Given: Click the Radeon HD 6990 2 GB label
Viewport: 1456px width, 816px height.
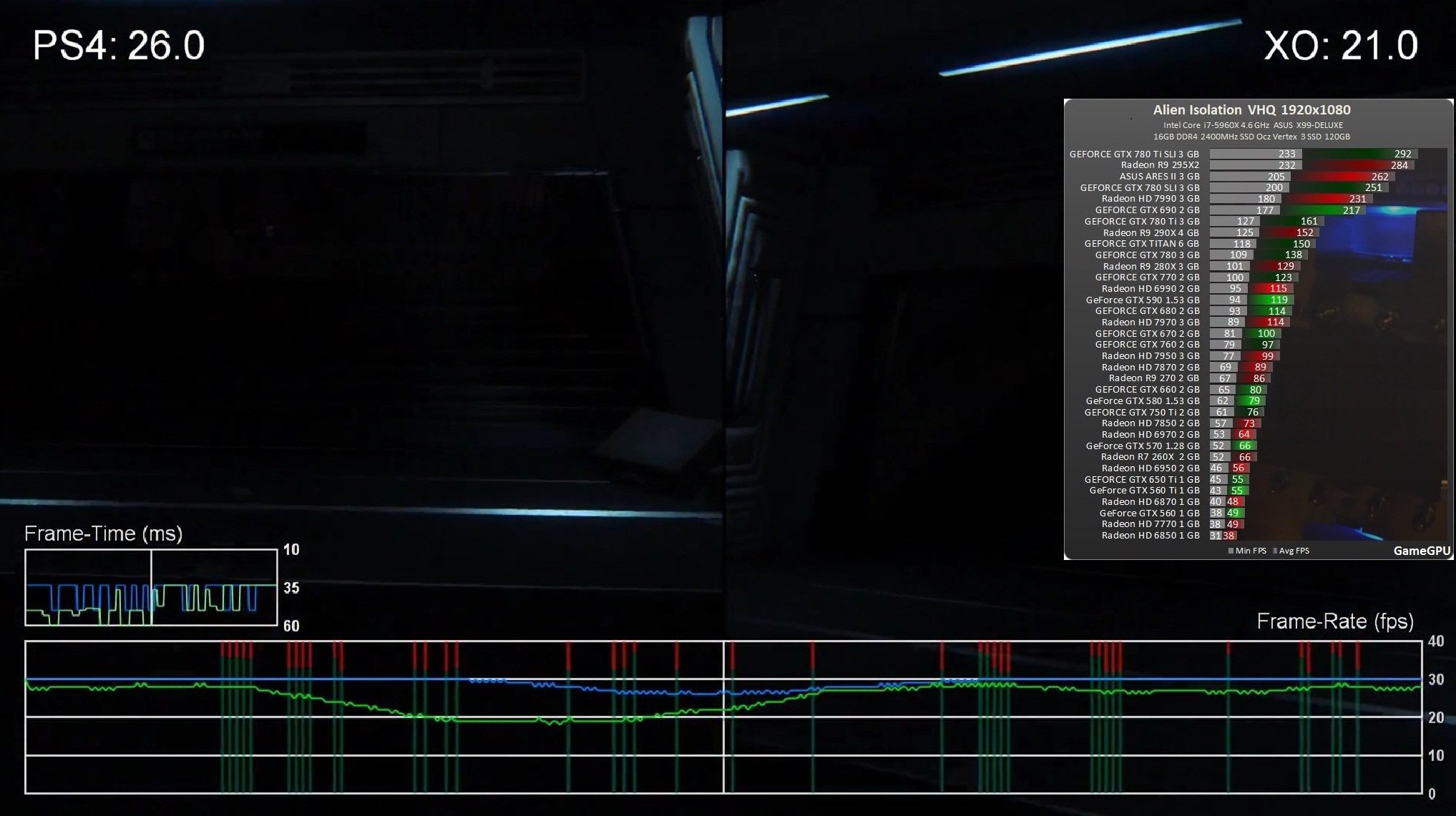Looking at the screenshot, I should click(x=1150, y=289).
